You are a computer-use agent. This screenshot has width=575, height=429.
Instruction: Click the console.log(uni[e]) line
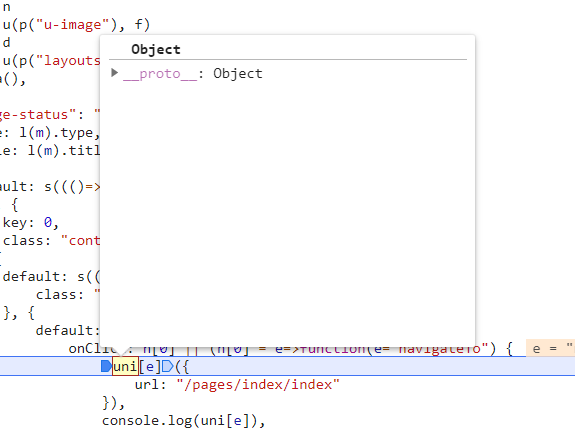[x=183, y=421]
